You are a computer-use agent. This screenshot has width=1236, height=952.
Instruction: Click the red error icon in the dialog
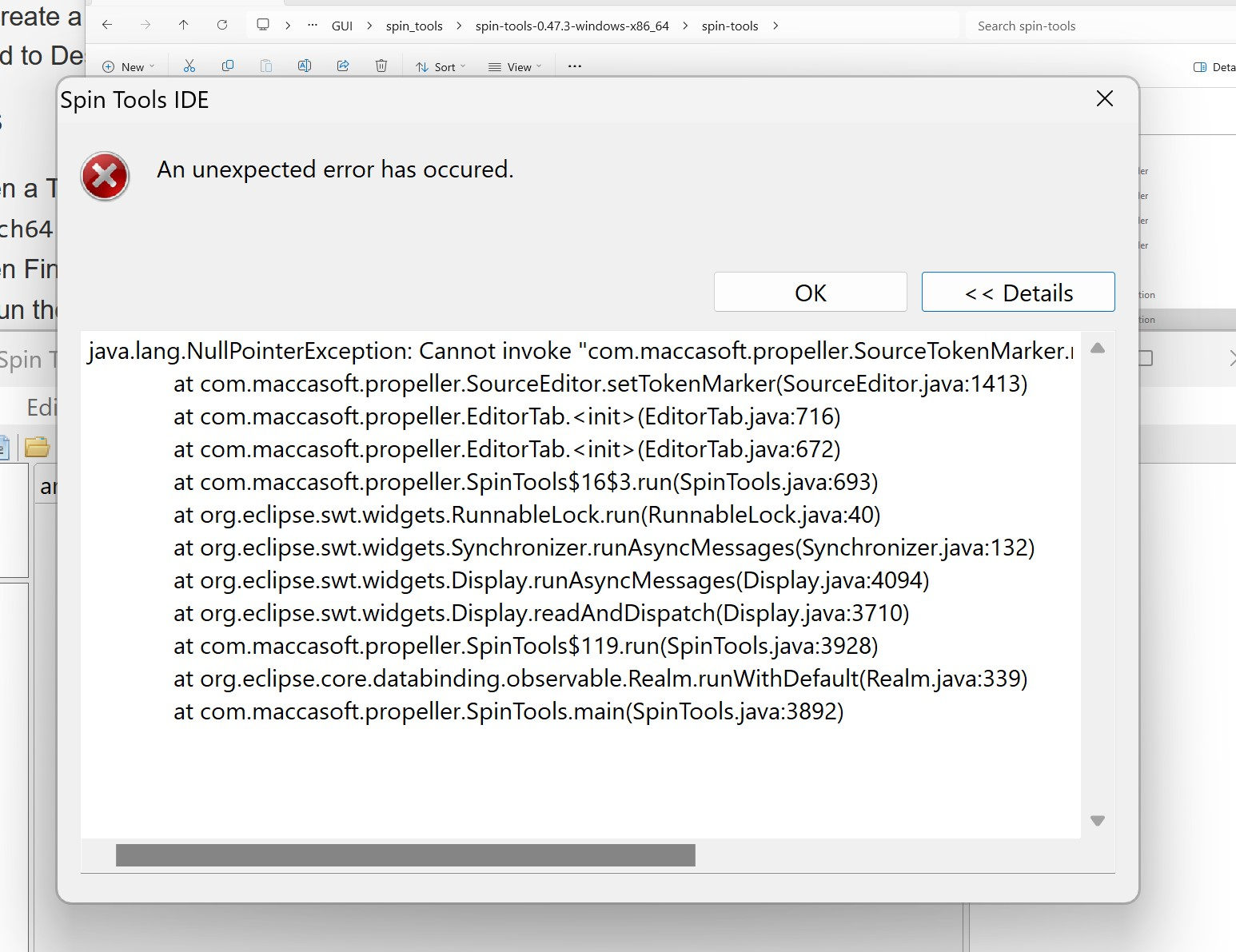105,176
